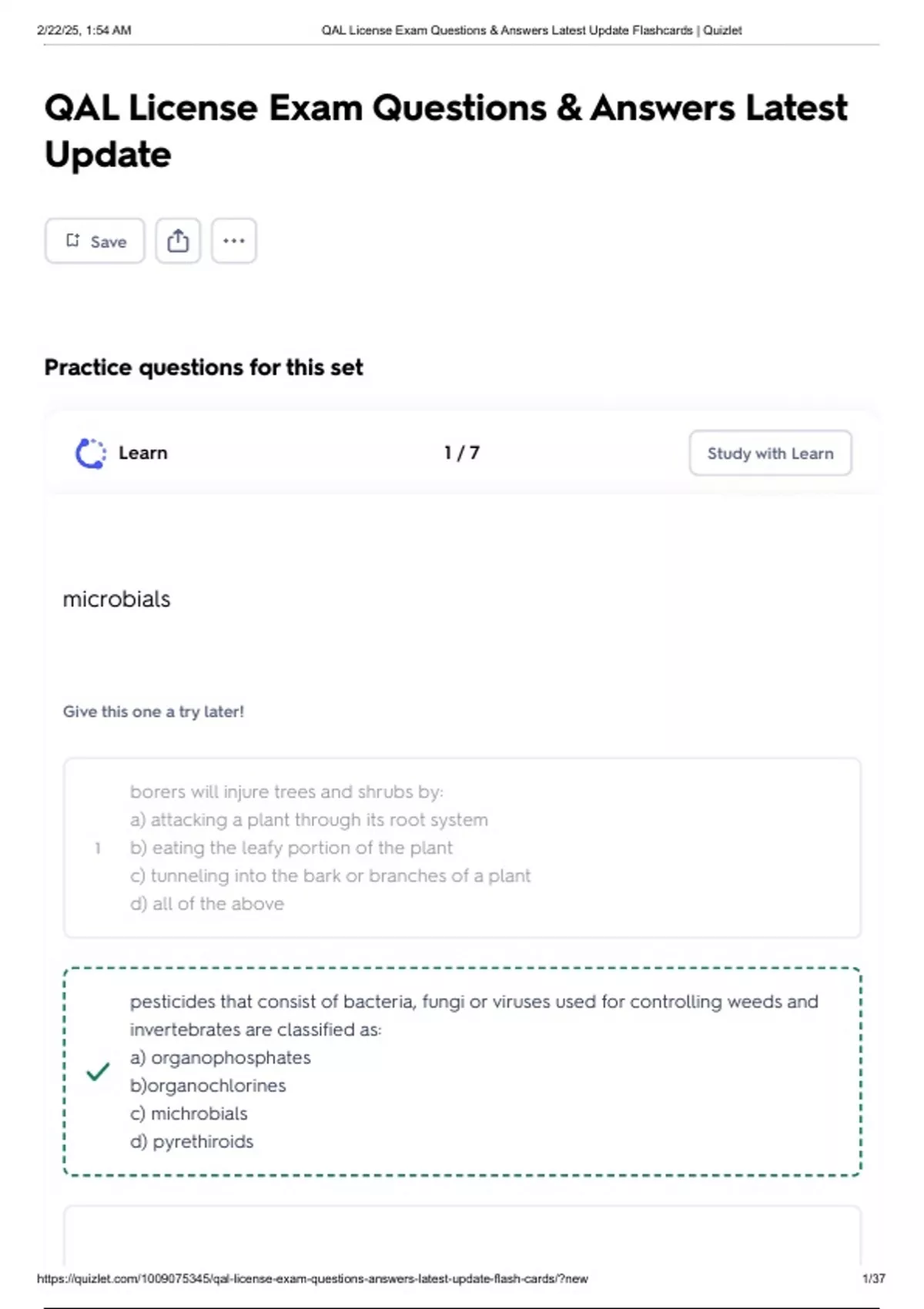Open the share icon button
The height and width of the screenshot is (1309, 924).
click(178, 241)
